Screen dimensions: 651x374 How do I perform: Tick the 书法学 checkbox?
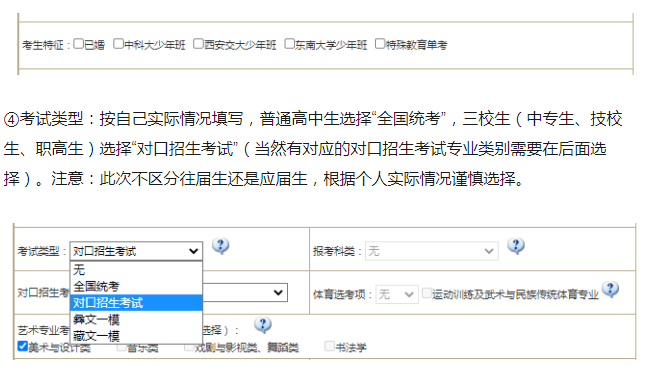click(329, 346)
